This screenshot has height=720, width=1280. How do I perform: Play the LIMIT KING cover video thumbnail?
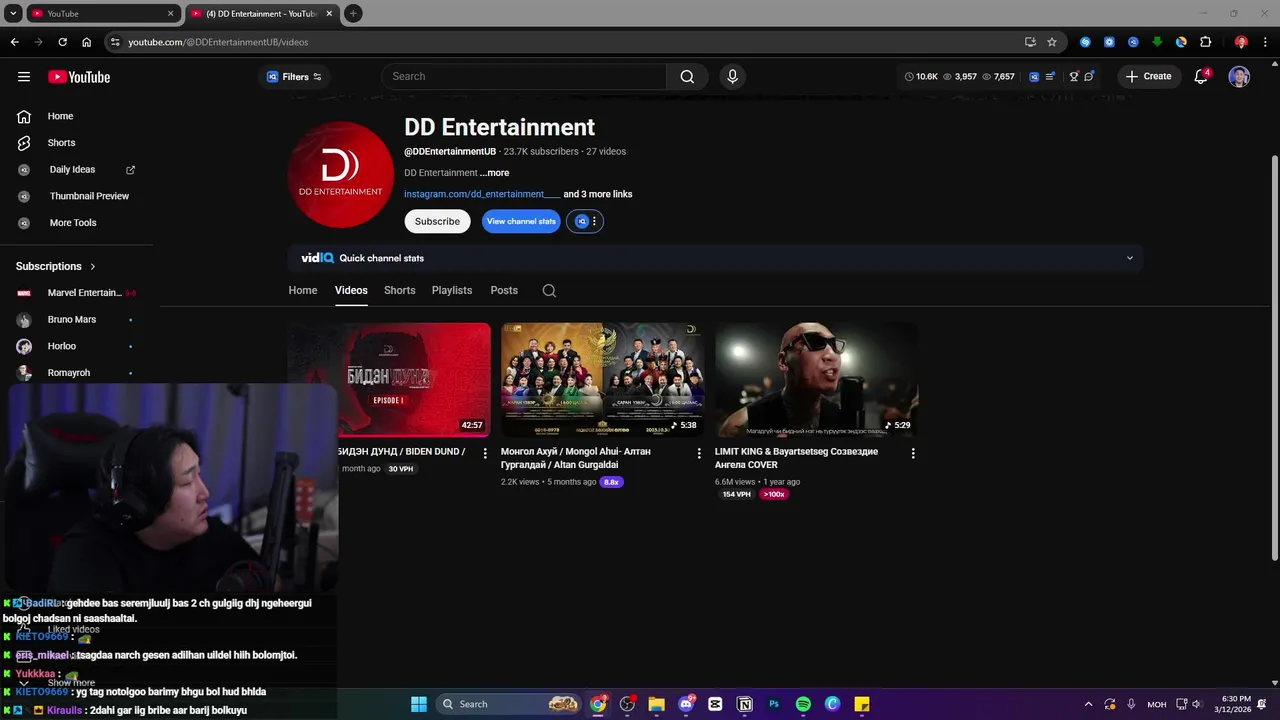816,379
